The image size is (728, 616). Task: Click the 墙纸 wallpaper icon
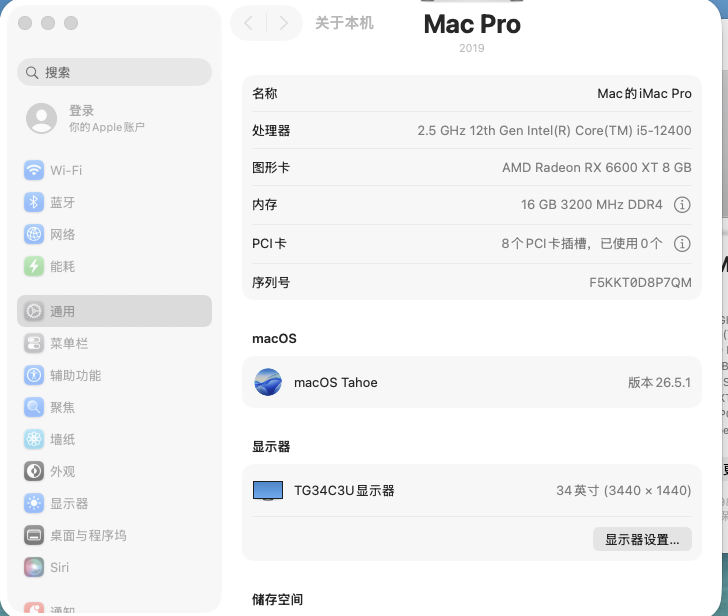[34, 439]
